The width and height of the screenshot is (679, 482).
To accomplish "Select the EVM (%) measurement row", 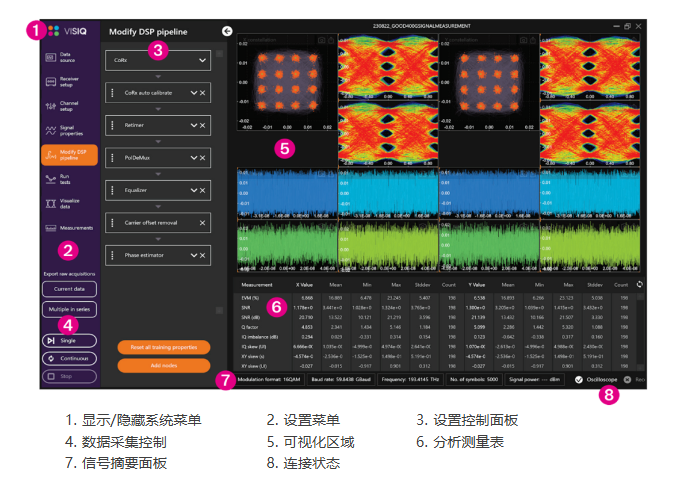I will pyautogui.click(x=437, y=298).
